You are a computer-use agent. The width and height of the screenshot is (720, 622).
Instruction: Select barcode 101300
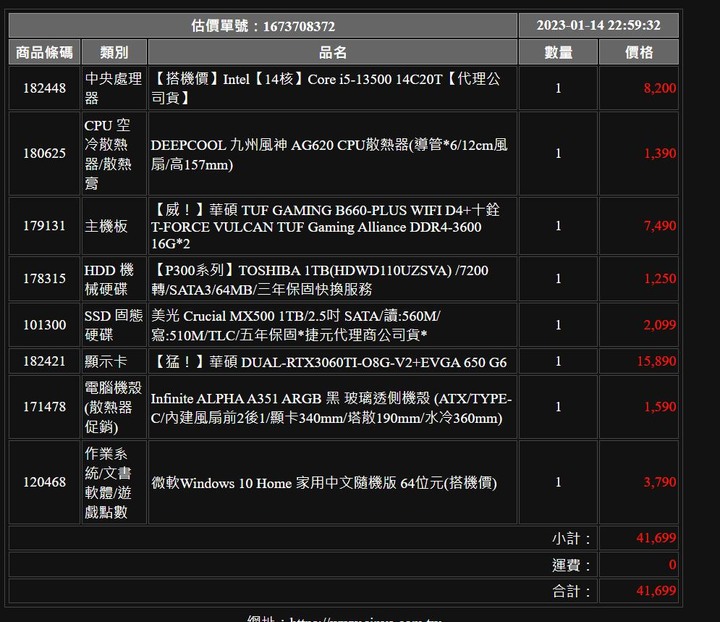point(45,325)
